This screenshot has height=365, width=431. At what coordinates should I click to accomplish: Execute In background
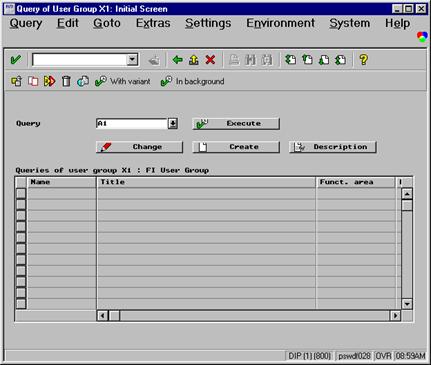tap(192, 81)
